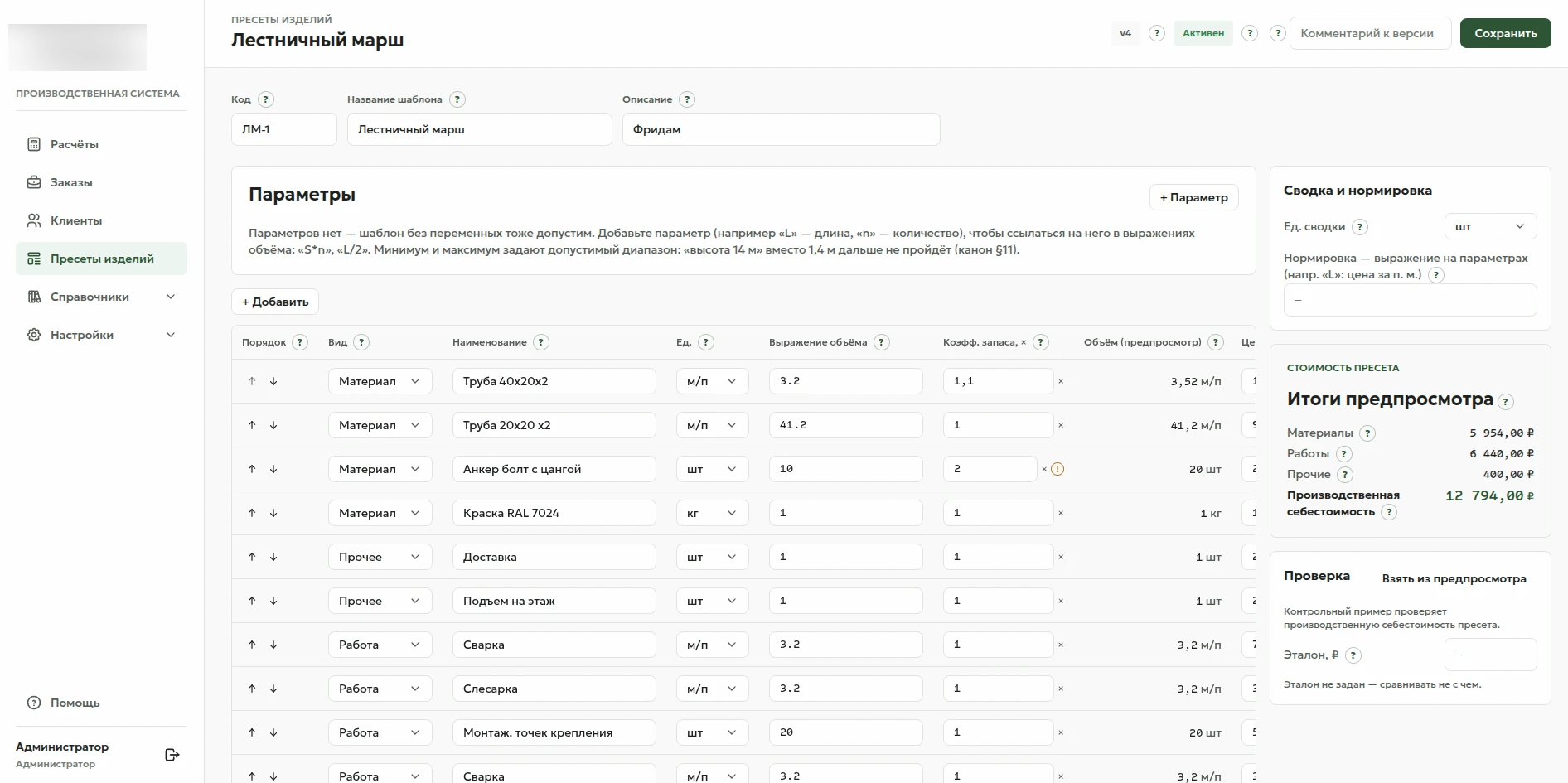This screenshot has height=783, width=1568.
Task: Click Взять из предпросмотра link
Action: coord(1454,578)
